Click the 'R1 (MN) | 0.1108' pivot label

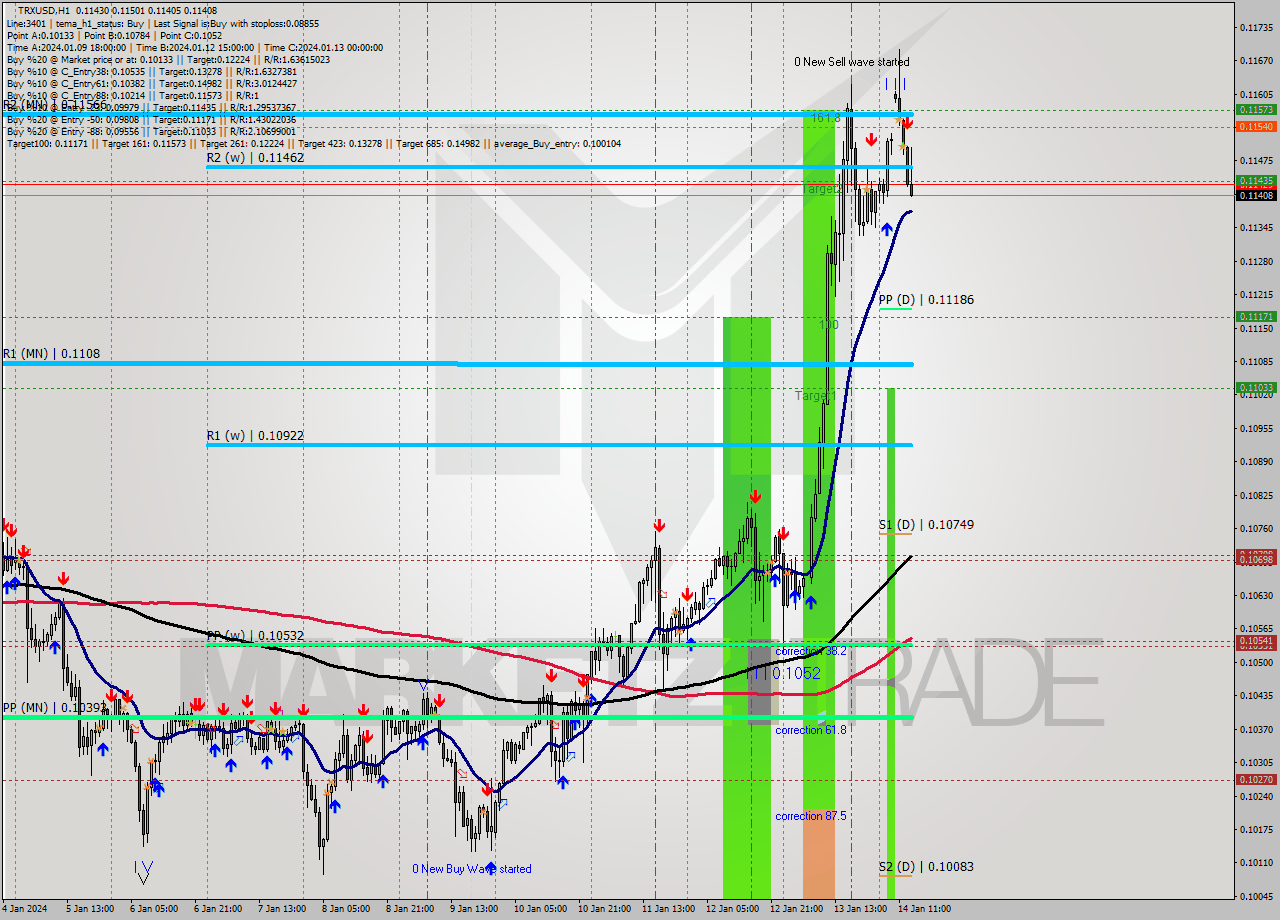click(x=51, y=354)
